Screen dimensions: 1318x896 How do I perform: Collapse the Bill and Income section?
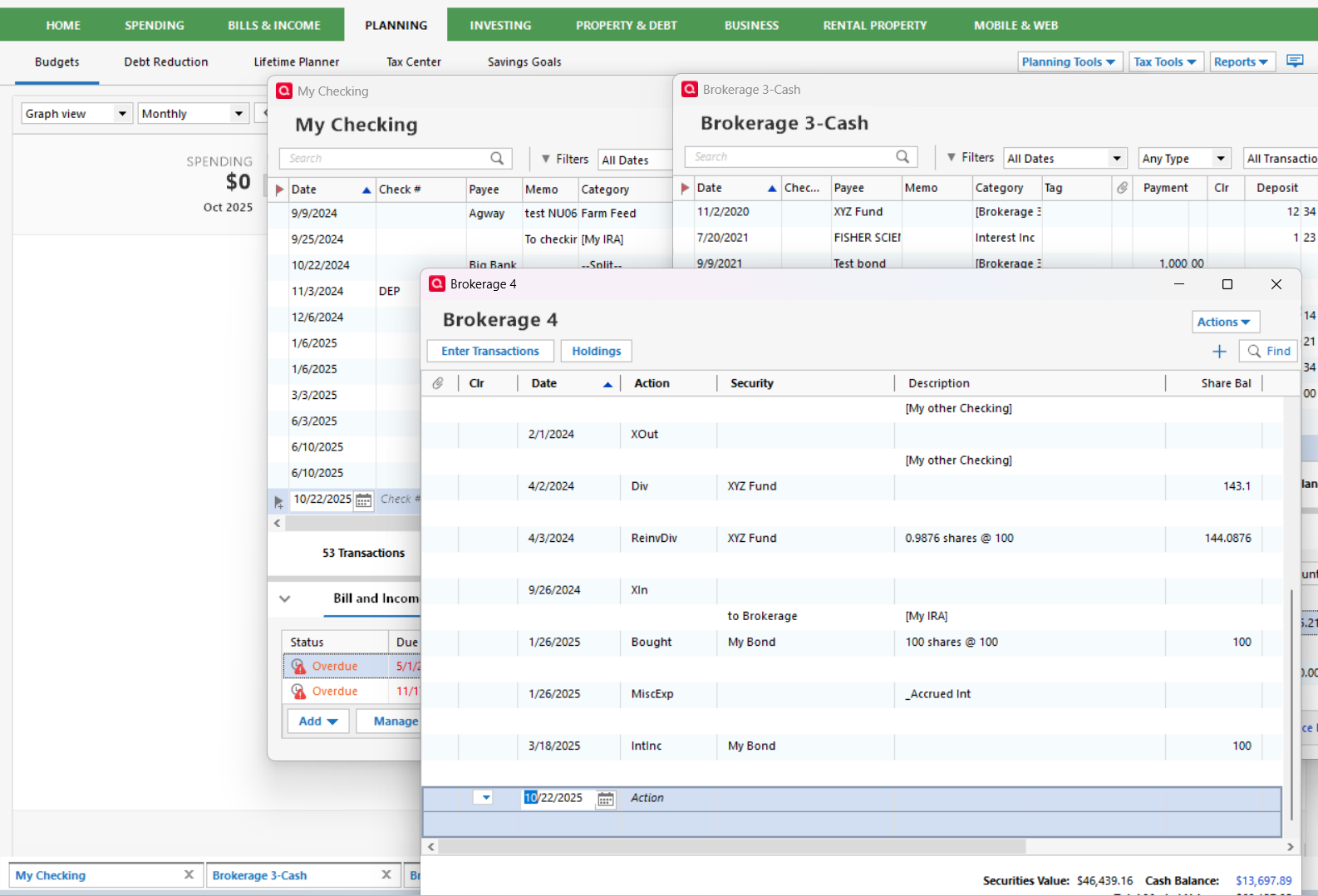(x=285, y=598)
